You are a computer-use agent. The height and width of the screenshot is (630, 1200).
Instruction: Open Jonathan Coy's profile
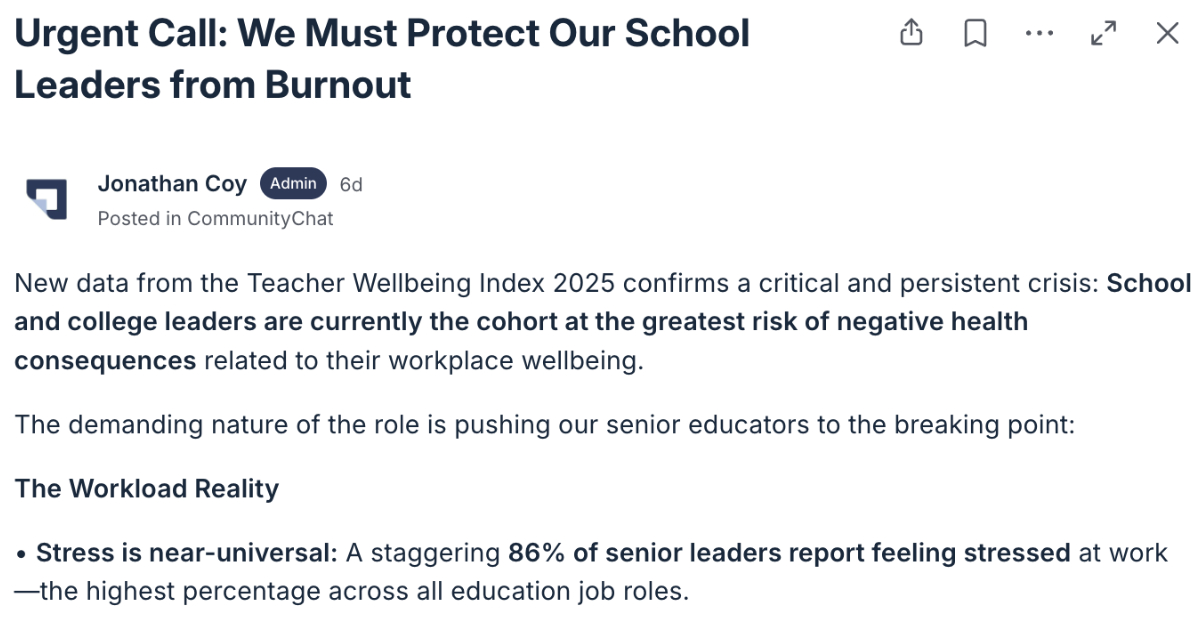[x=172, y=183]
